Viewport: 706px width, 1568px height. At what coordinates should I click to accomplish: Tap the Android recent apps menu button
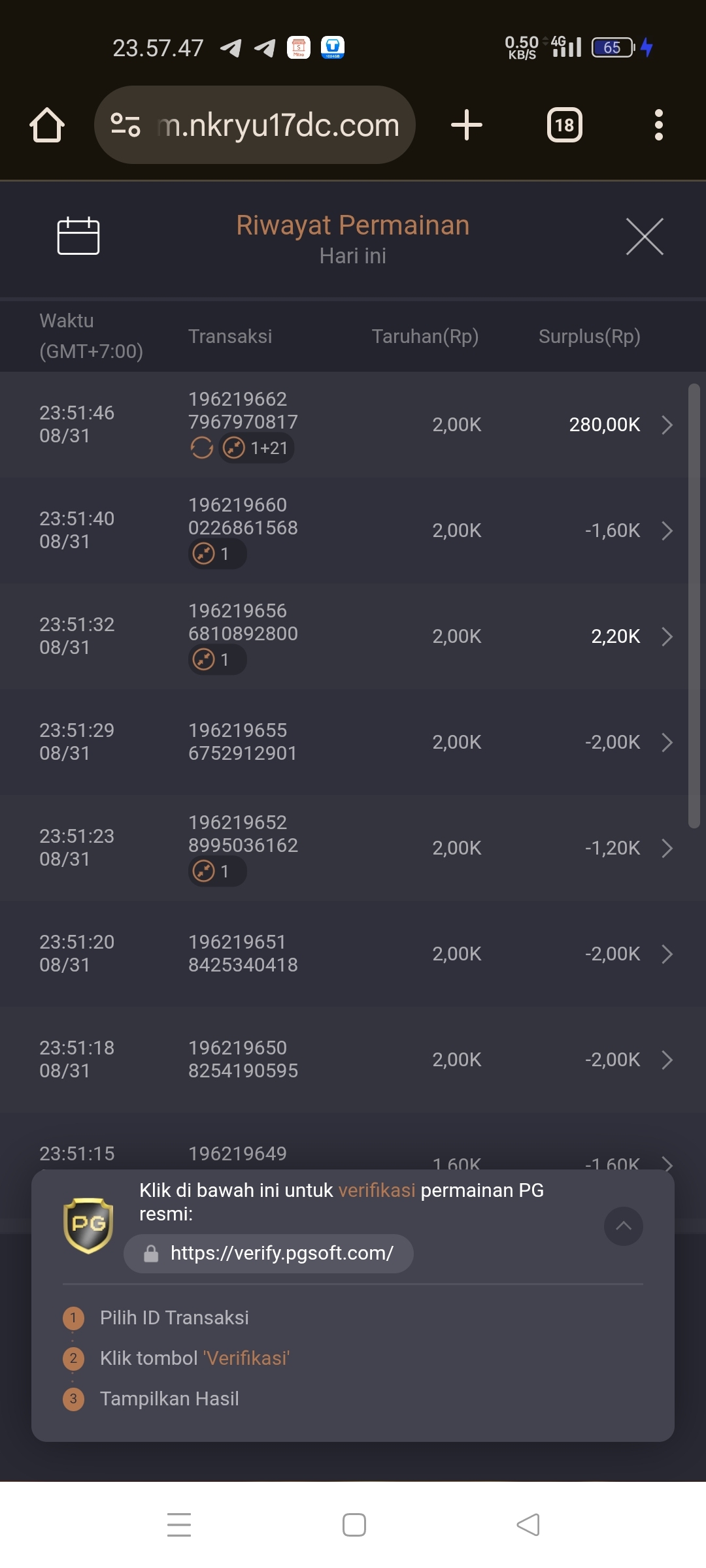coord(179,1524)
